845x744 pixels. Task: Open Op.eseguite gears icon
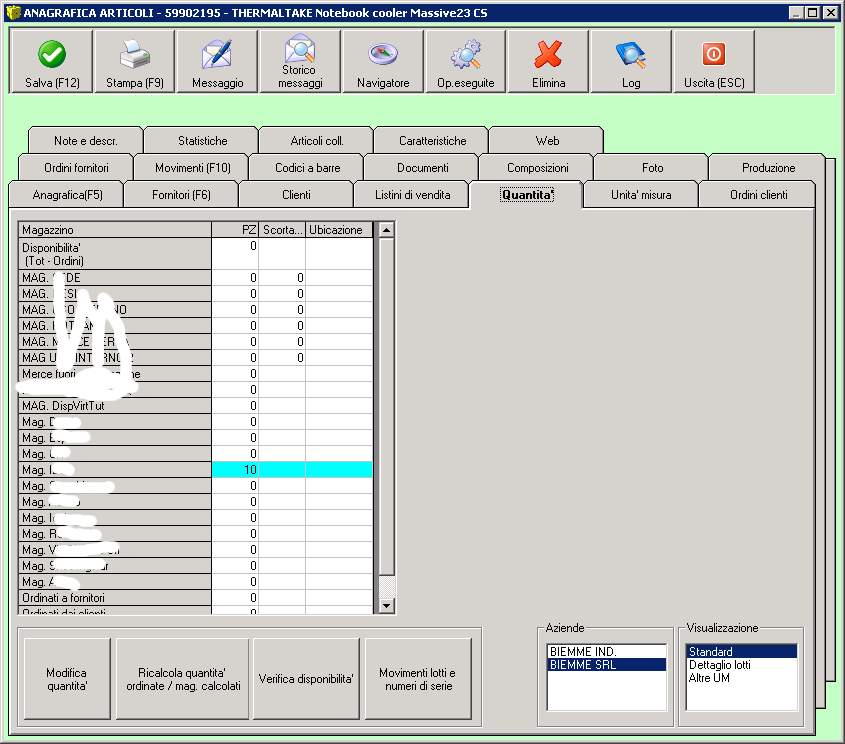point(466,54)
